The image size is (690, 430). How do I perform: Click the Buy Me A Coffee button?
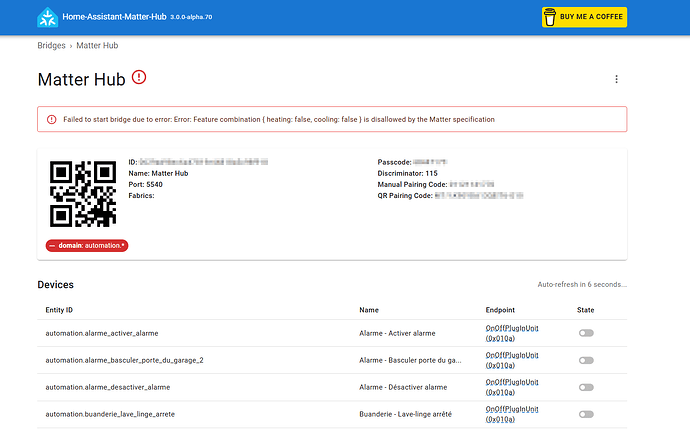(584, 17)
